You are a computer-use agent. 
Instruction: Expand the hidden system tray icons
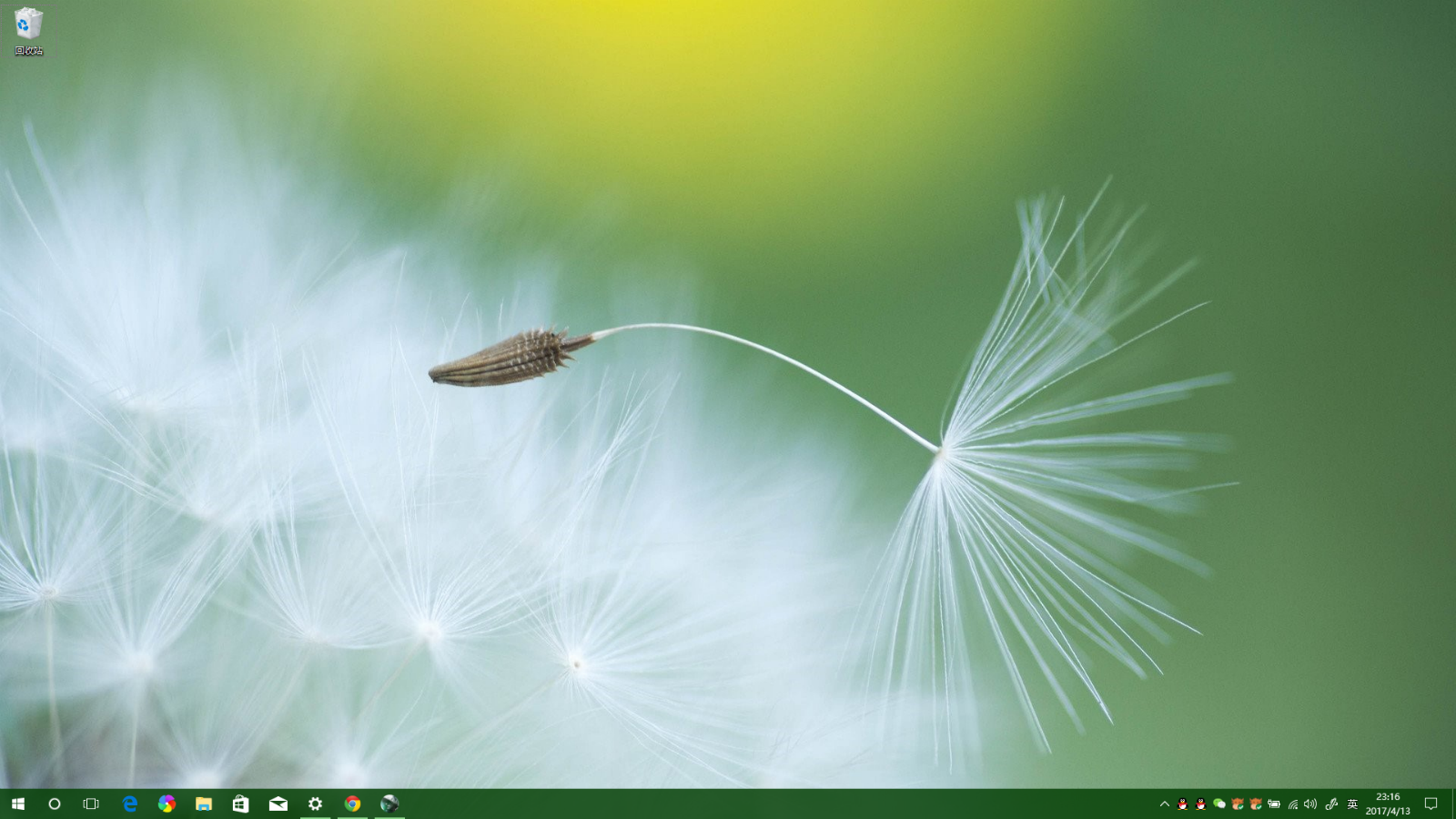click(x=1164, y=804)
